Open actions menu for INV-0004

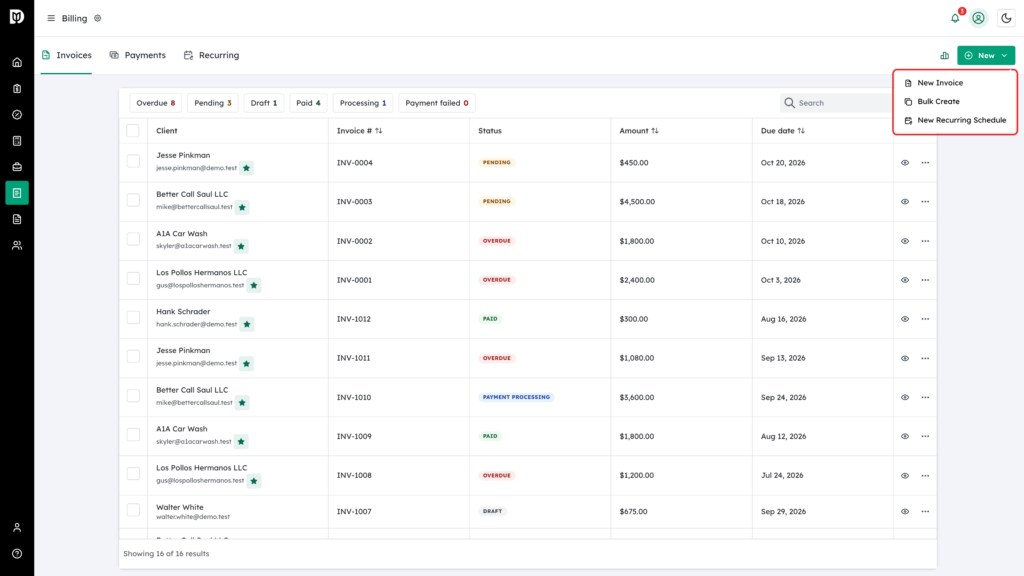click(925, 163)
